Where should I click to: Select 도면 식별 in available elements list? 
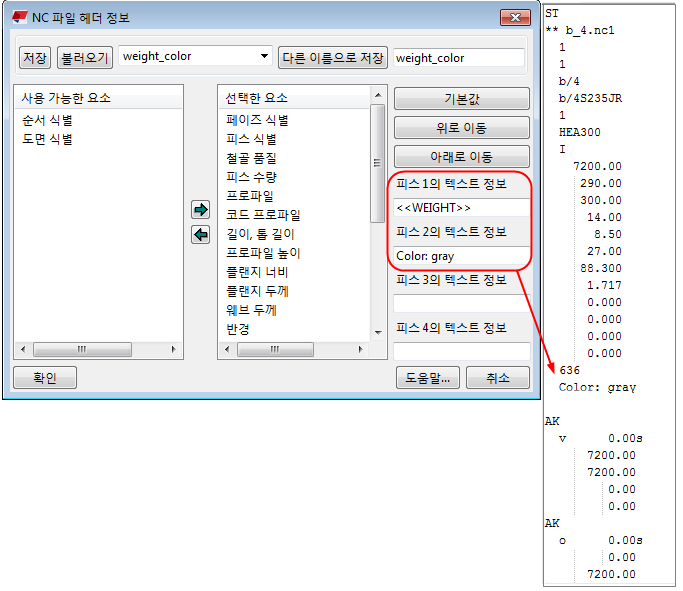pos(47,139)
